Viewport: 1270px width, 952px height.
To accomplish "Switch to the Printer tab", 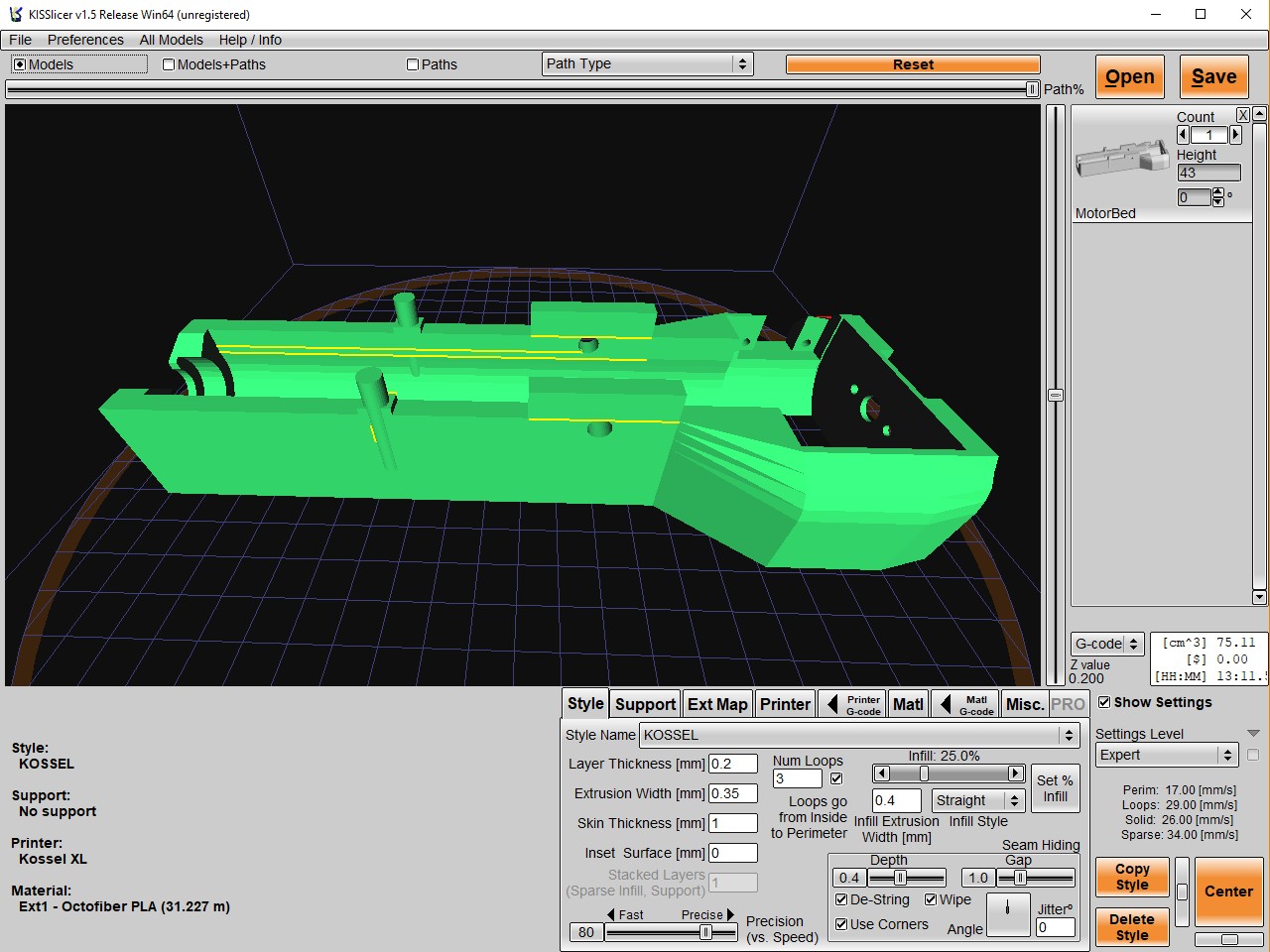I will [x=785, y=704].
